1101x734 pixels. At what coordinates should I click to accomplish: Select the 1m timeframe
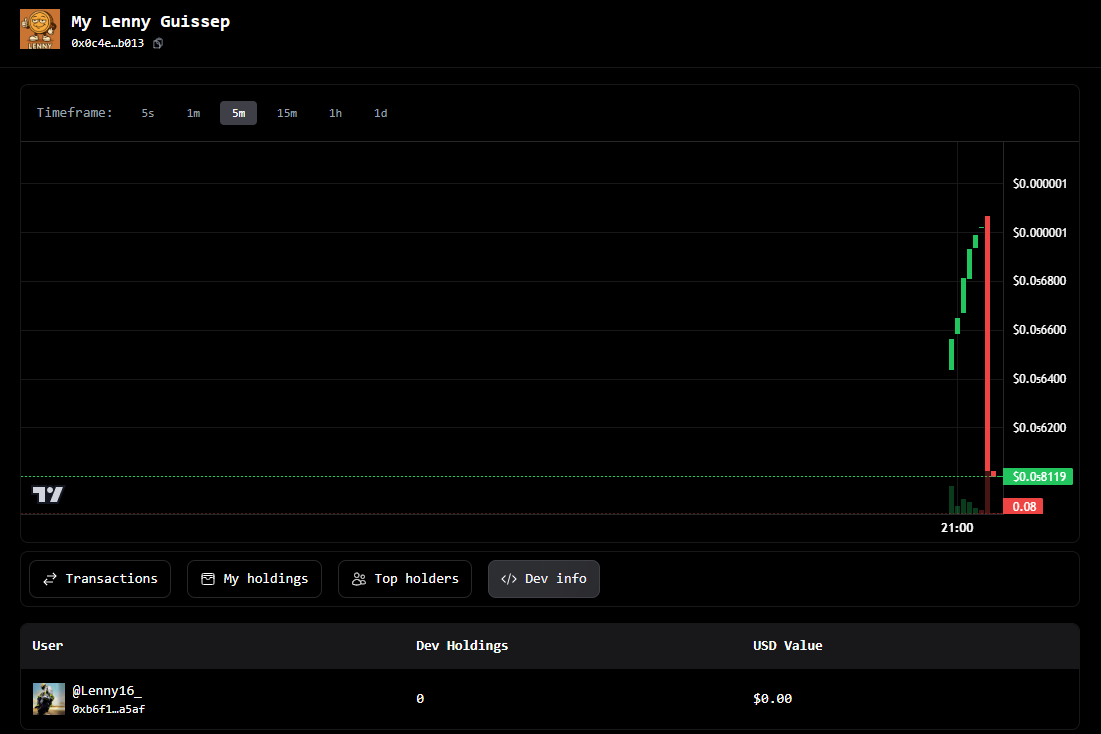pos(193,113)
